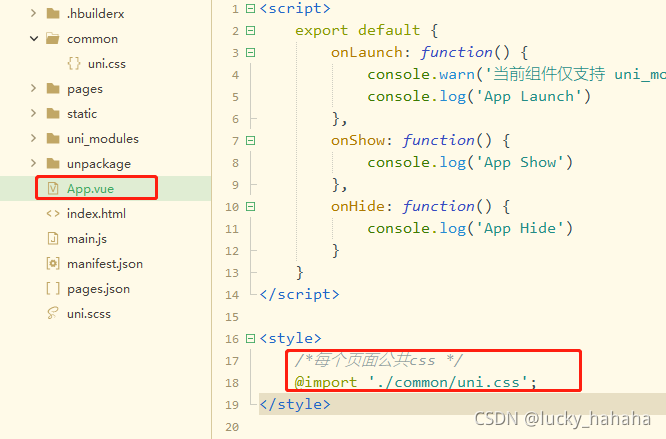Click the main.js file icon
This screenshot has height=439, width=666.
(x=53, y=239)
